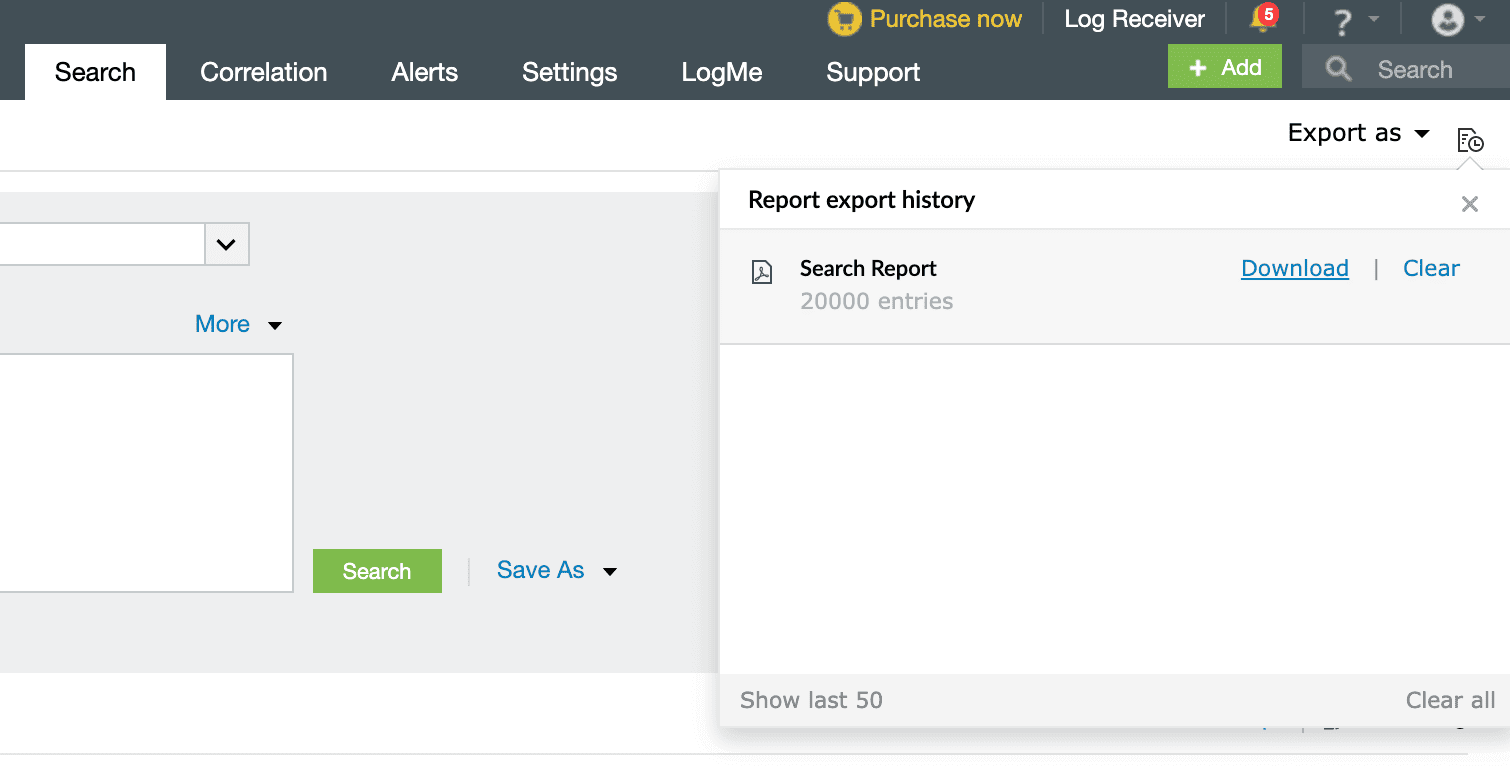This screenshot has width=1510, height=766.
Task: Go to the Settings tab
Action: tap(569, 72)
